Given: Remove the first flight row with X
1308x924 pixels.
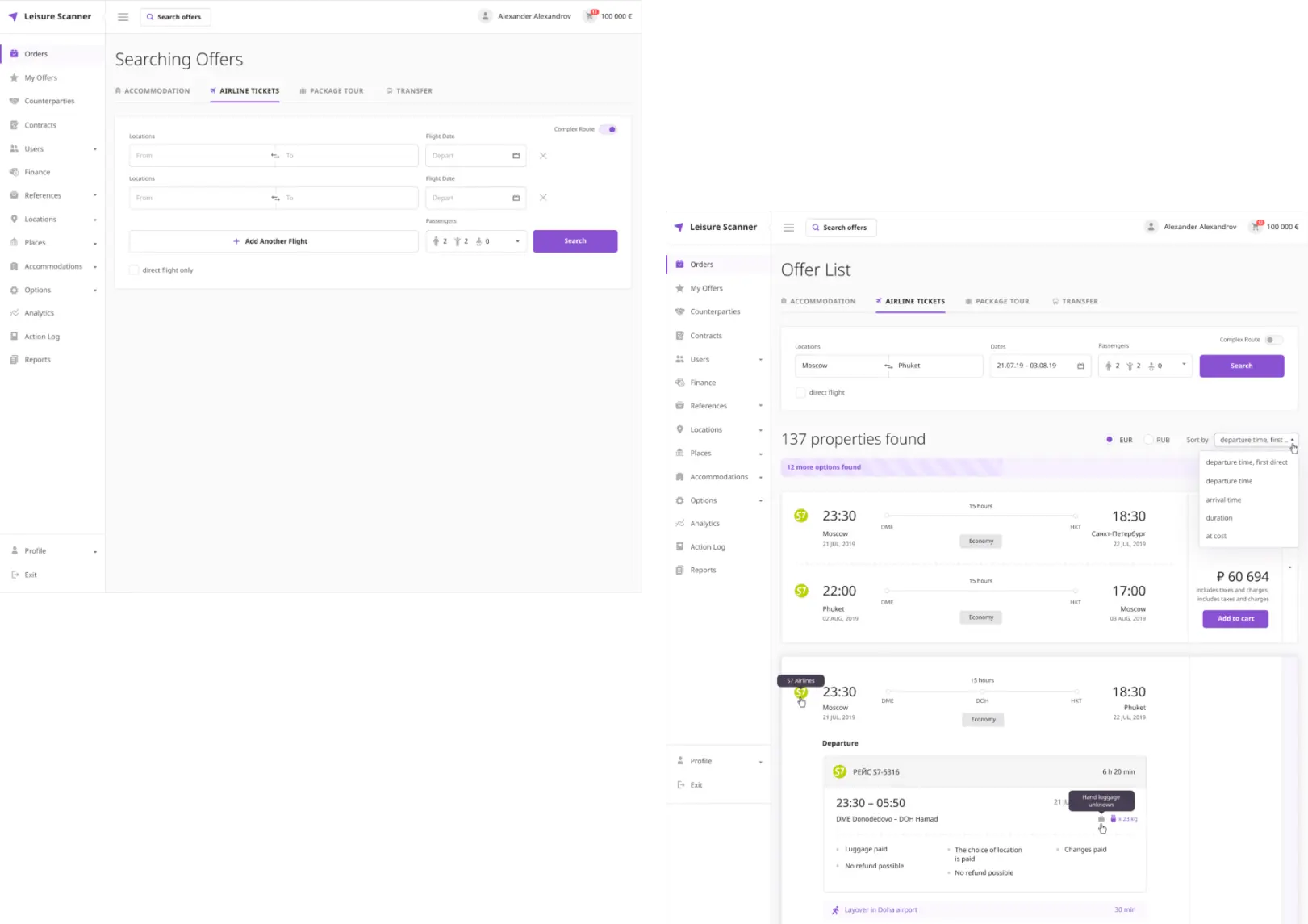Looking at the screenshot, I should 543,156.
